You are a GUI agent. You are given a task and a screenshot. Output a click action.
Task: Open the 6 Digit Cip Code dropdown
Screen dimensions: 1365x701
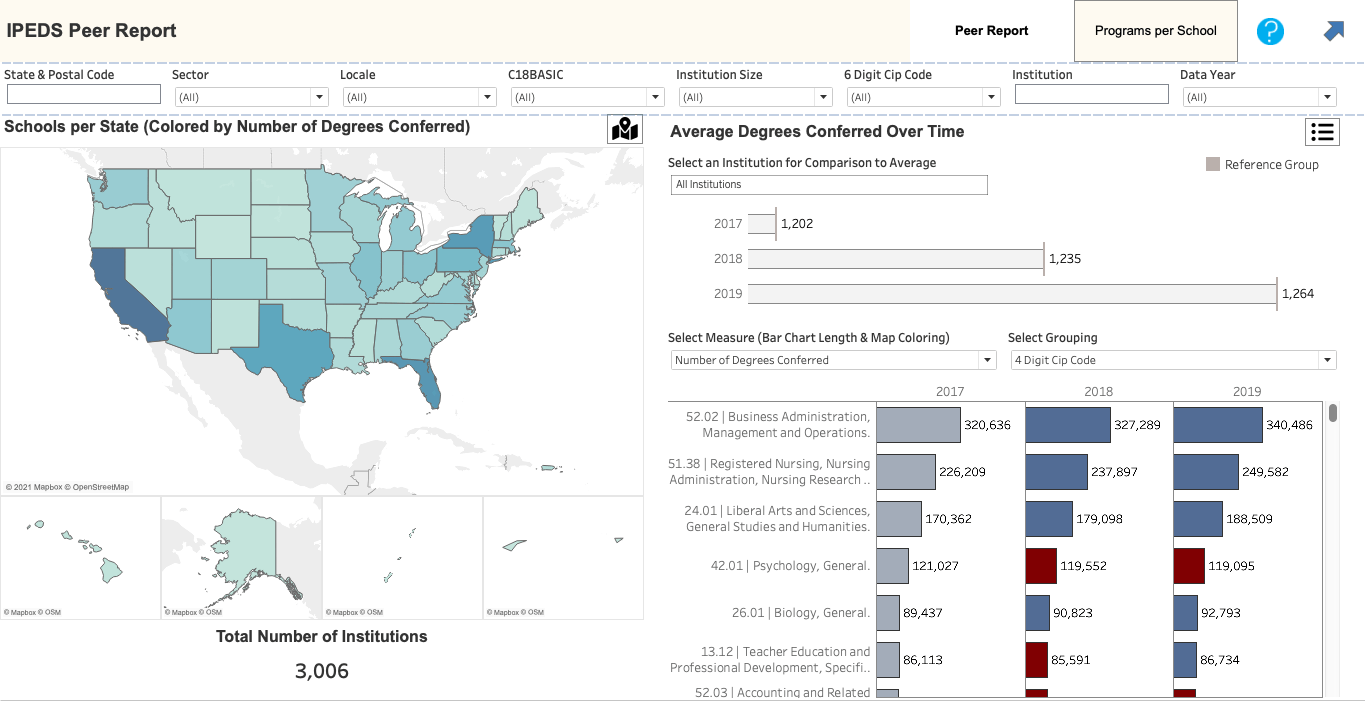click(x=922, y=97)
